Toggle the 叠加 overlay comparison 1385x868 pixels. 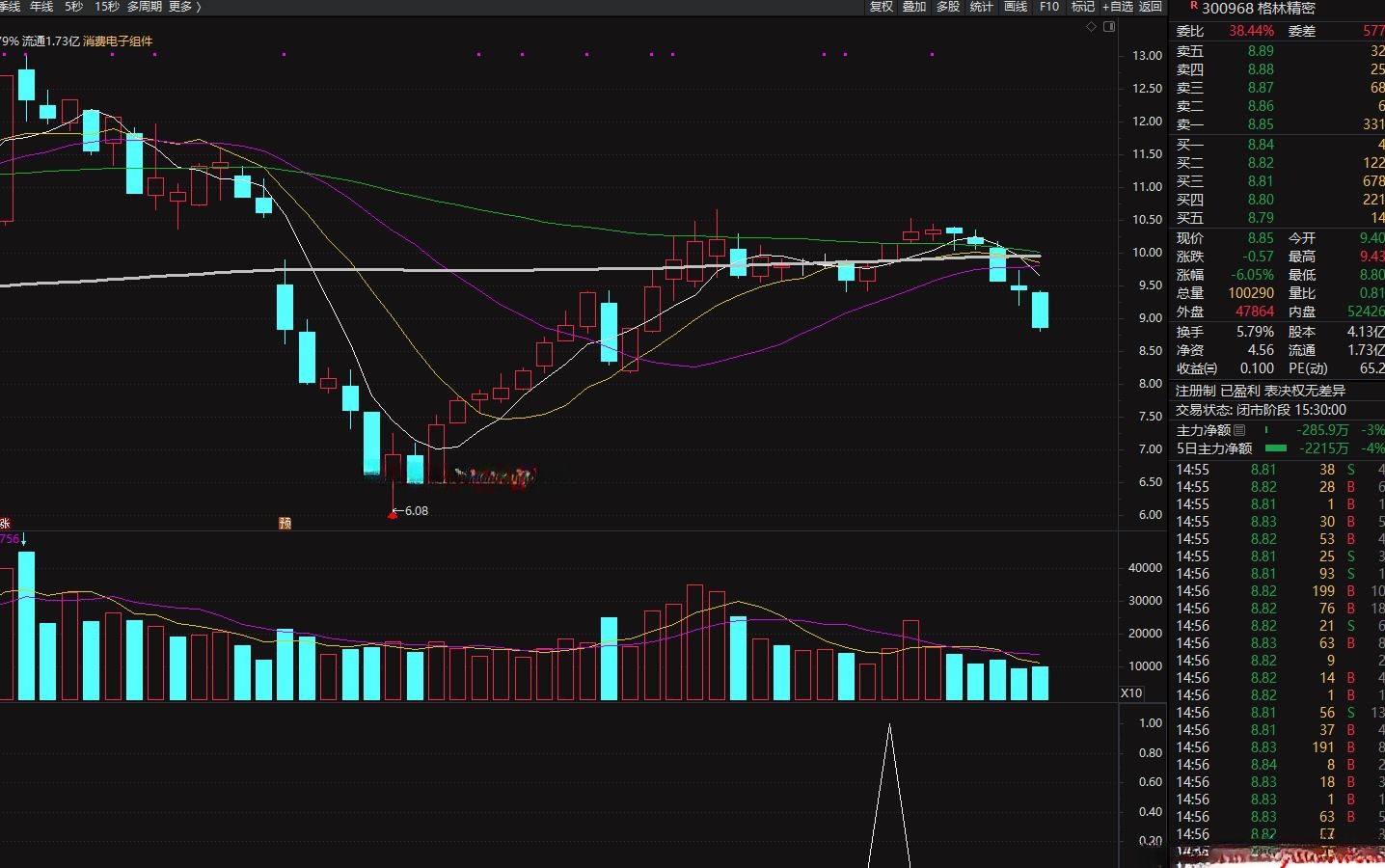(x=914, y=7)
